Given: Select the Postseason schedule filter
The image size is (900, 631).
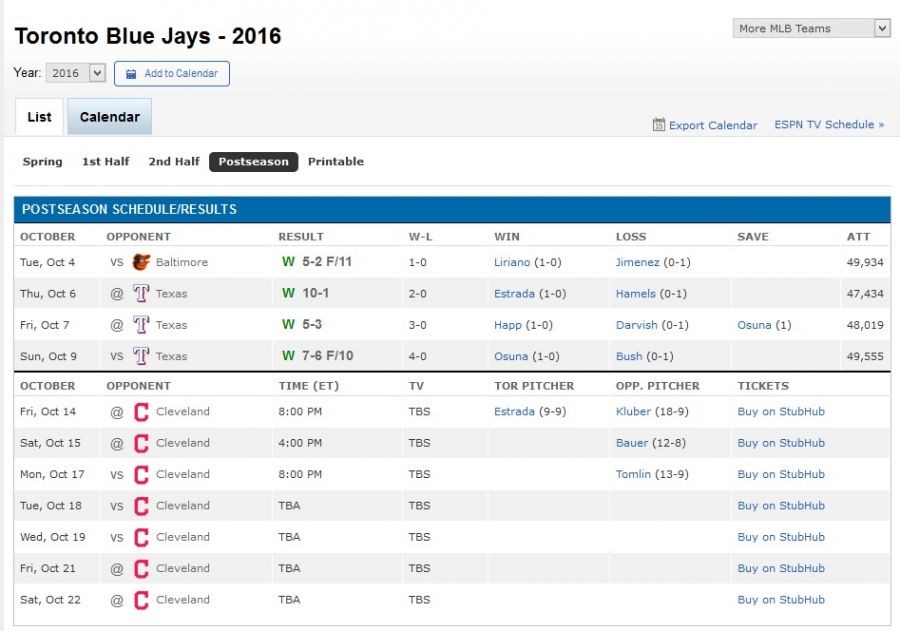Looking at the screenshot, I should [254, 162].
